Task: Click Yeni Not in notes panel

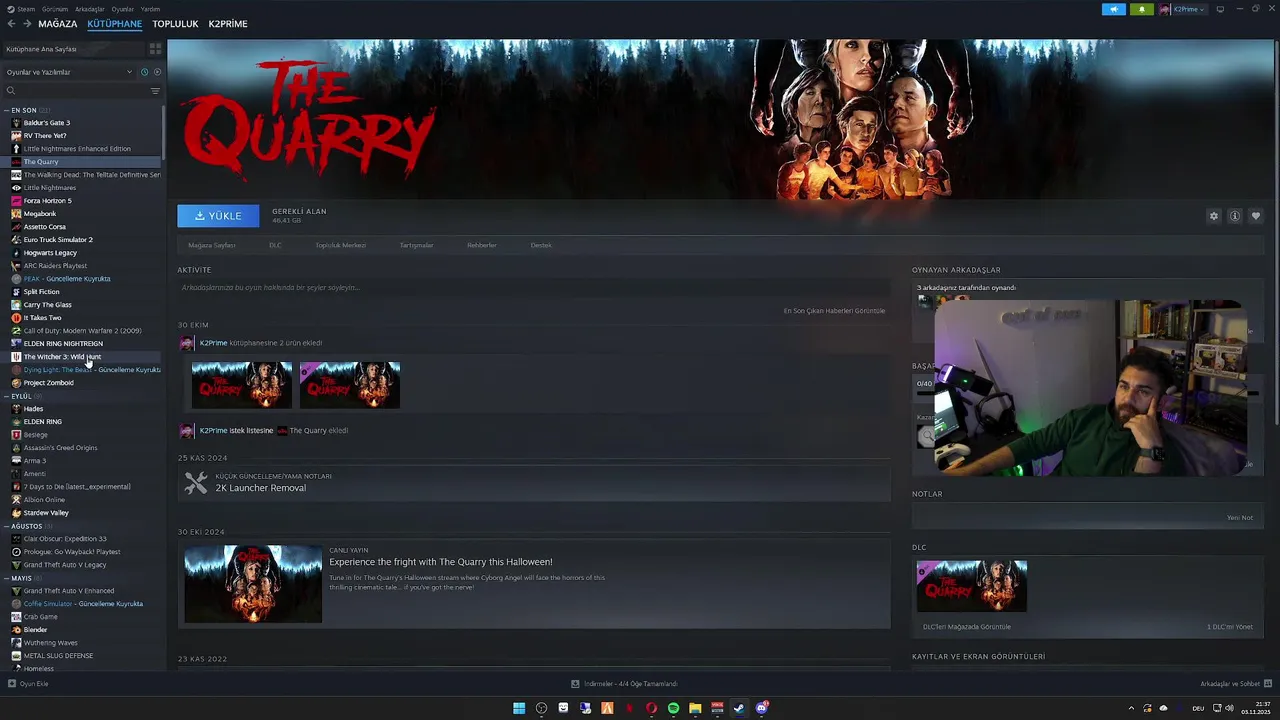Action: 1240,518
